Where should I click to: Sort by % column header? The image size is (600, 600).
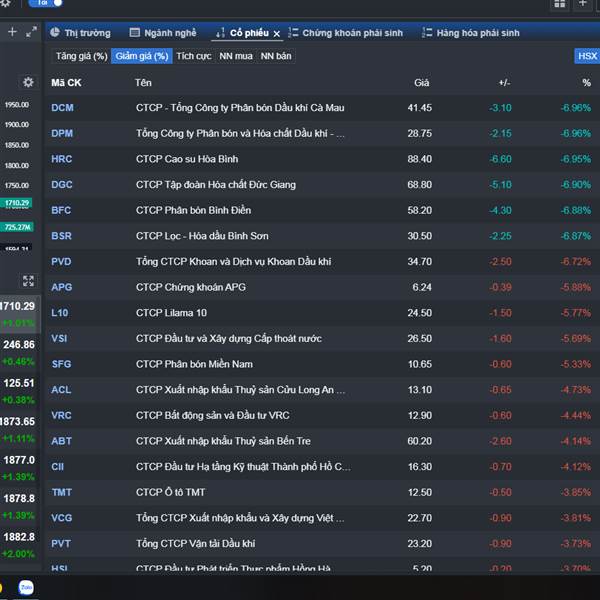[x=587, y=83]
